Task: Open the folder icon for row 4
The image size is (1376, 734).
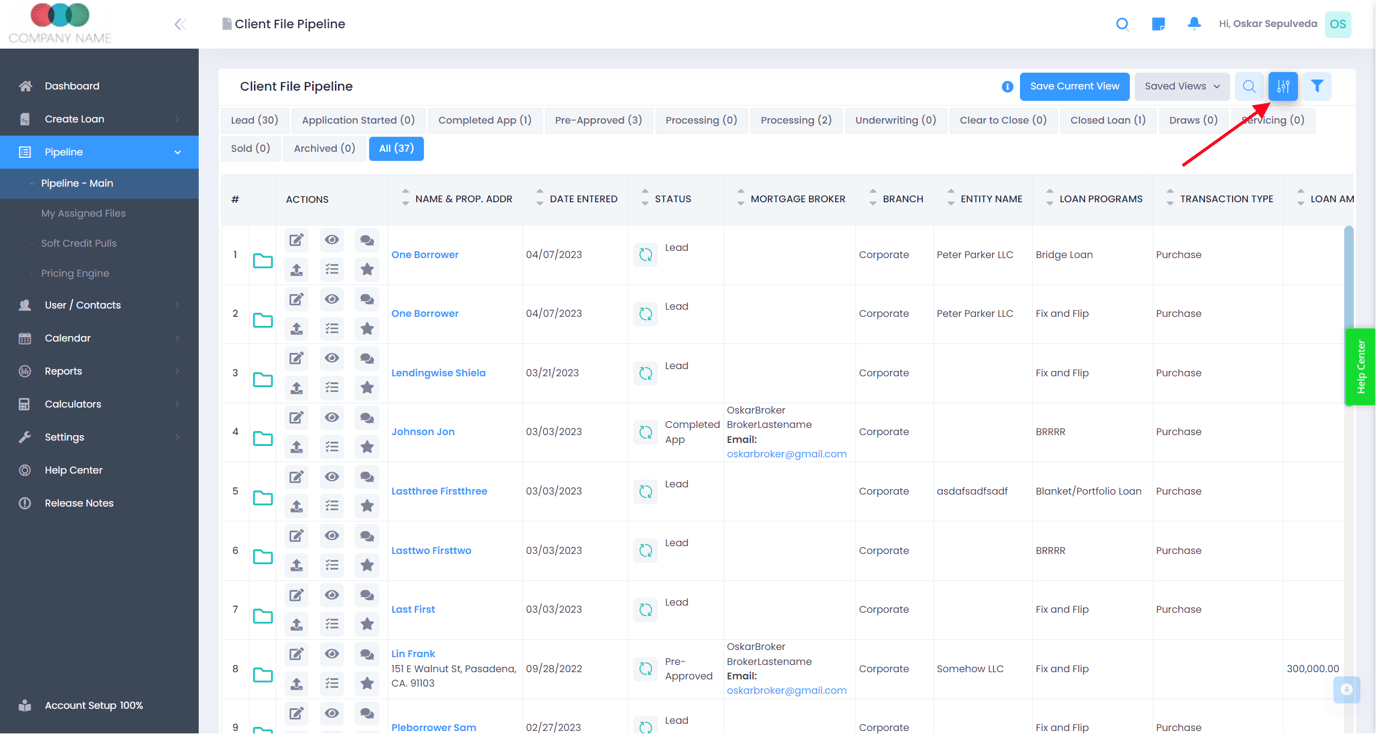Action: [263, 438]
